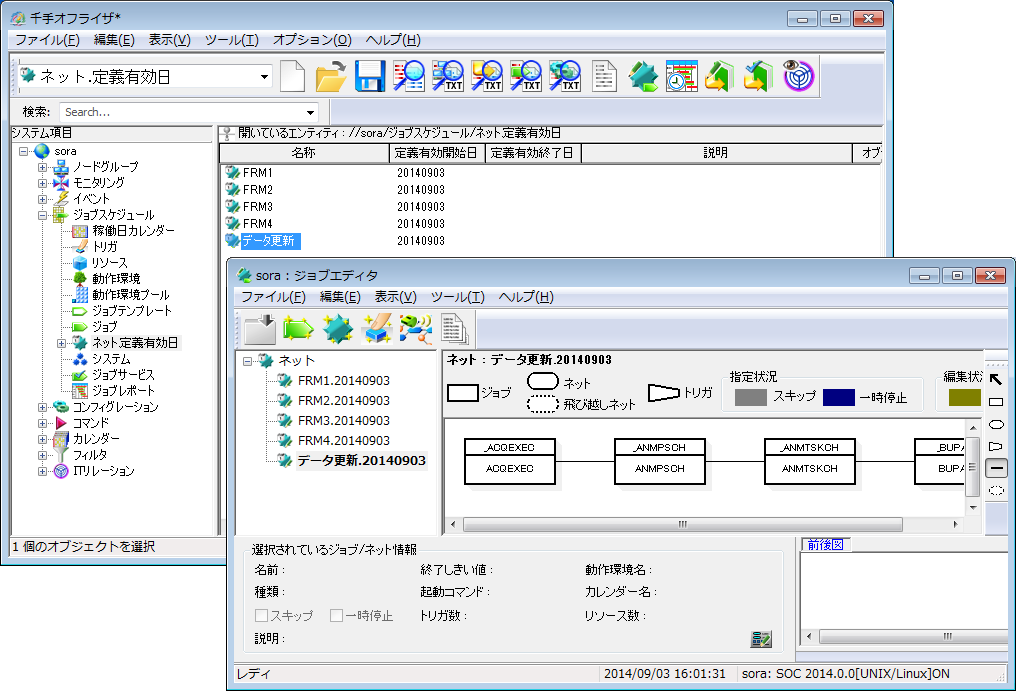Screen dimensions: 1016x692
Task: Select the rectangle job shape tool
Action: pos(997,402)
